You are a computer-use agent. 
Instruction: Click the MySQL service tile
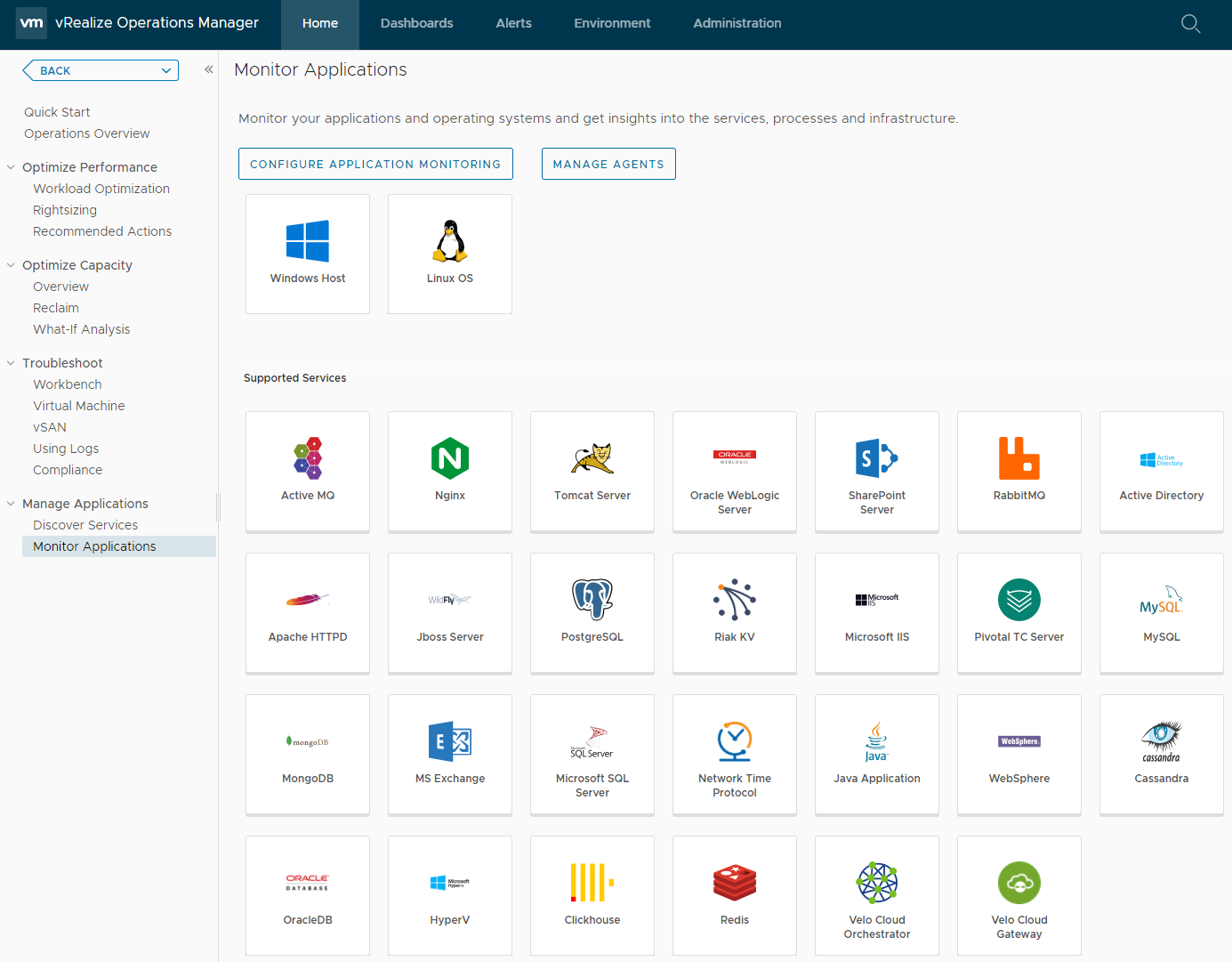1161,613
